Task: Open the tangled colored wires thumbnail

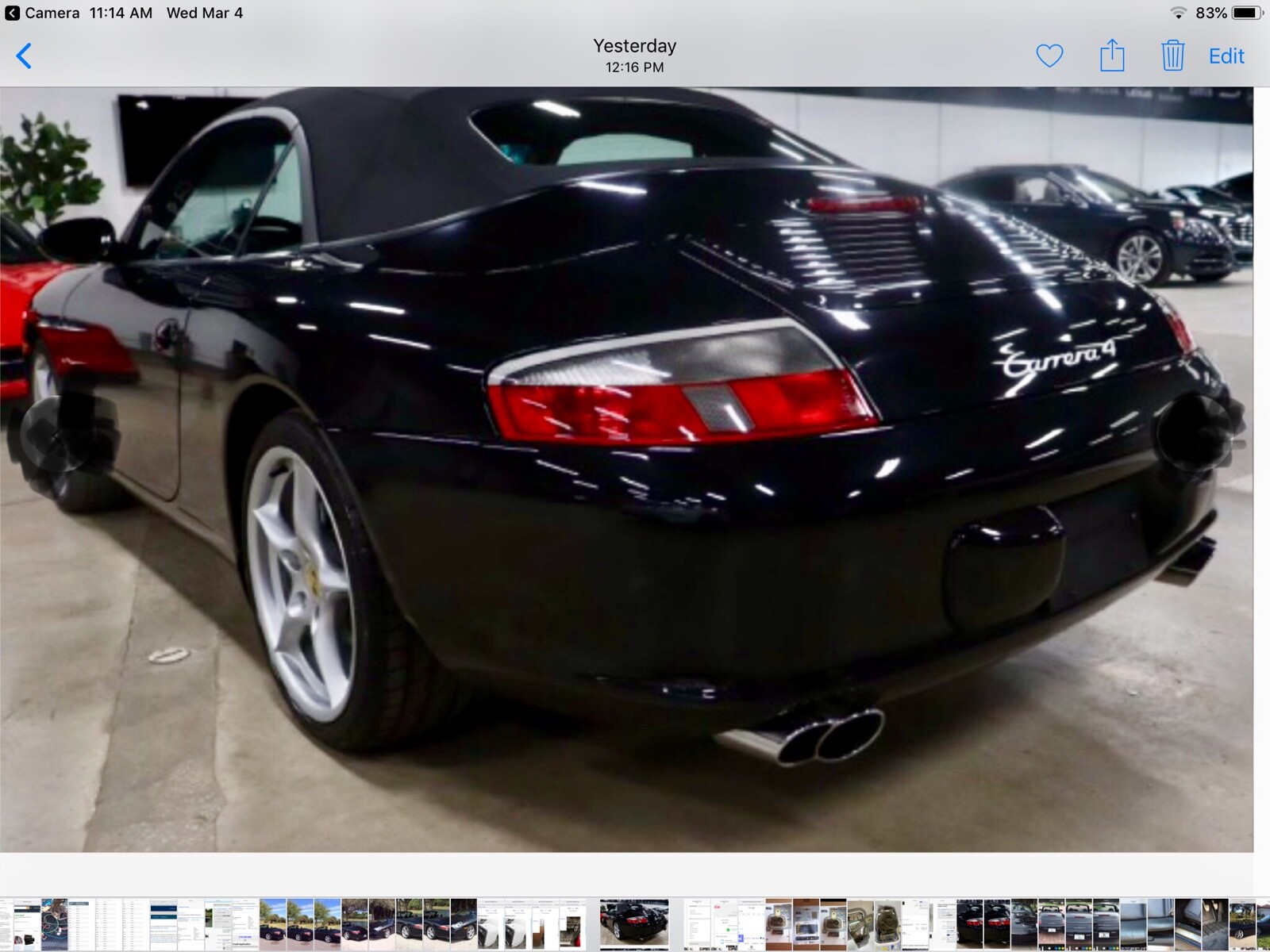Action: coord(54,924)
